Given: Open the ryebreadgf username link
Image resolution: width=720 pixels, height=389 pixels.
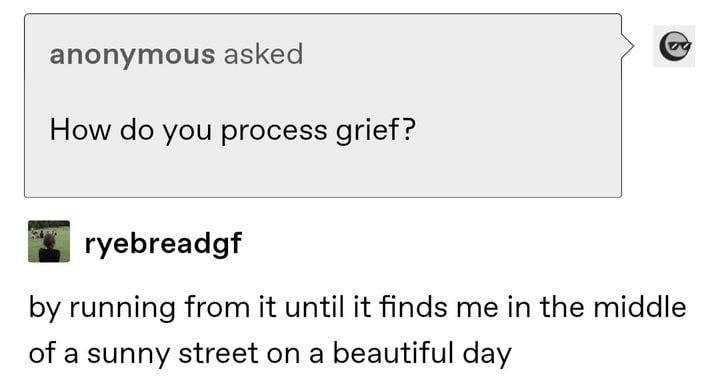Looking at the screenshot, I should coord(163,243).
